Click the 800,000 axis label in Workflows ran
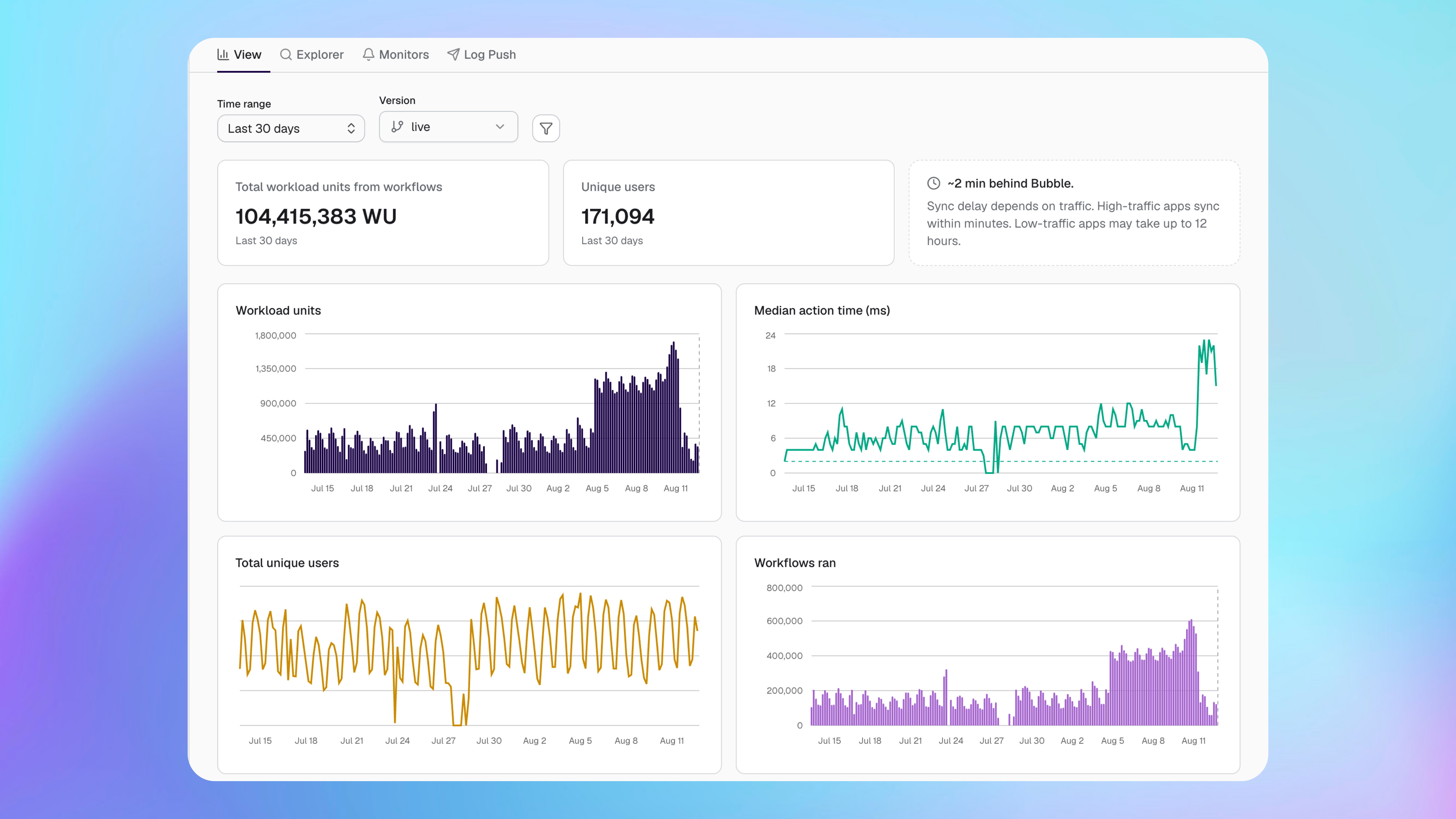 (x=784, y=588)
